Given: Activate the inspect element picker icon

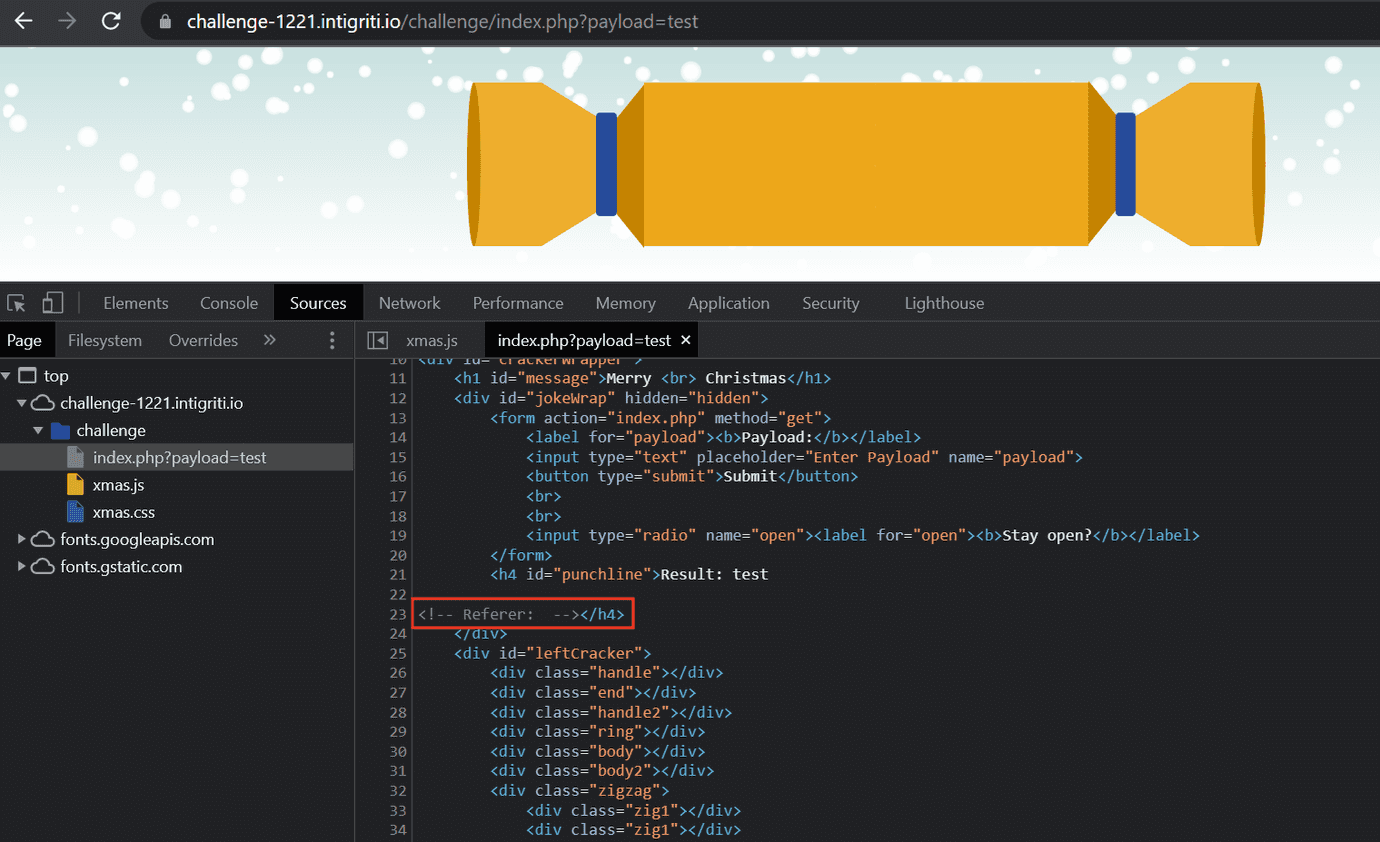Looking at the screenshot, I should click(x=16, y=303).
